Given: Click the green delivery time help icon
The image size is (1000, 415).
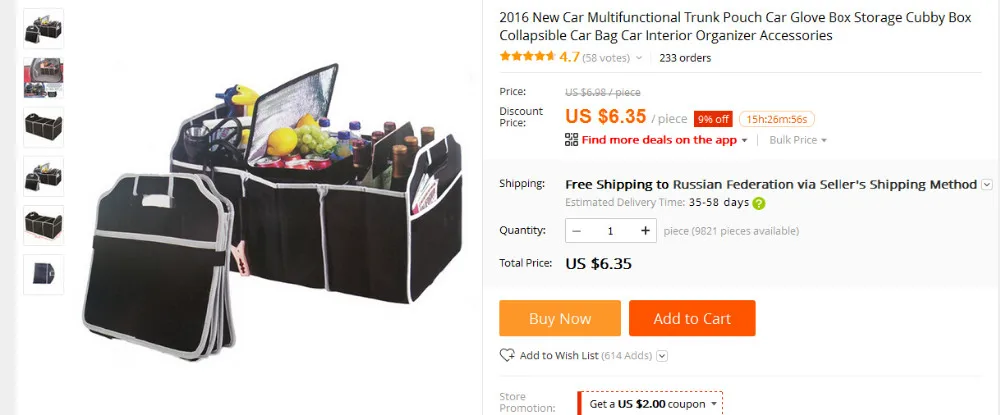Looking at the screenshot, I should (758, 203).
